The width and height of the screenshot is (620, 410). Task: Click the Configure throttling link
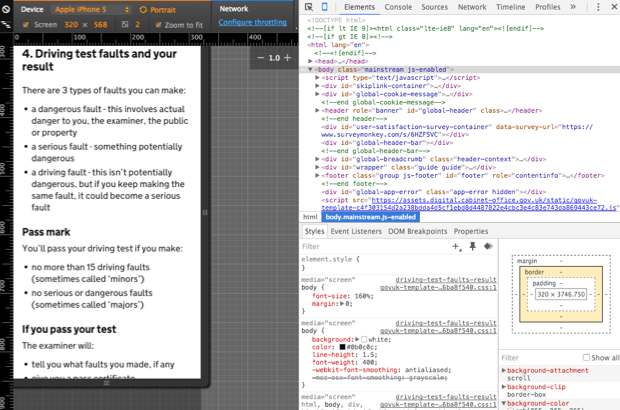[252, 22]
